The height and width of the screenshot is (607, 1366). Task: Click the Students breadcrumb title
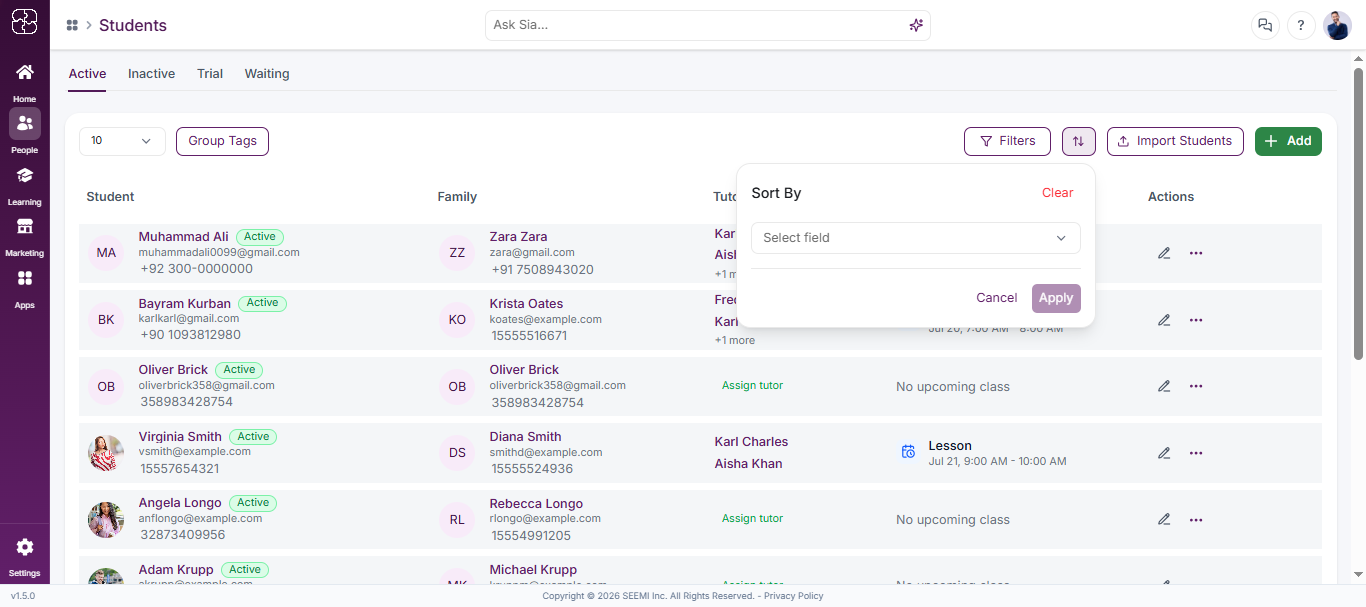133,26
